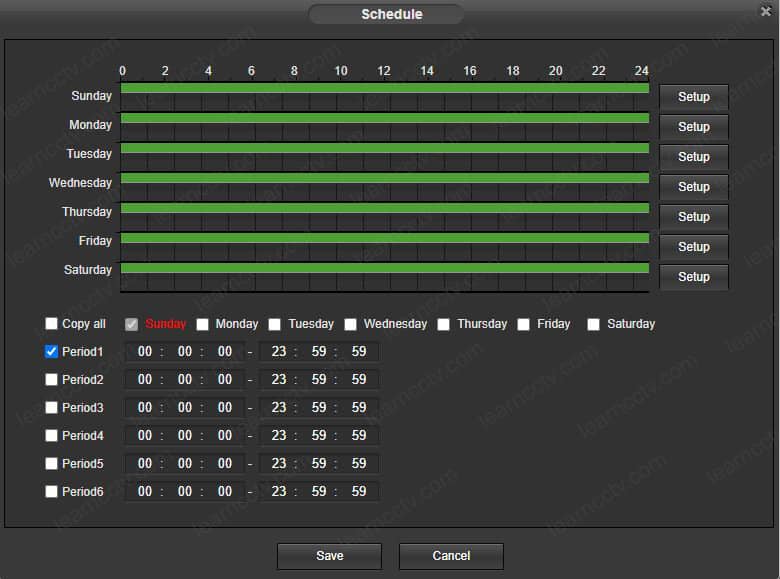Click Period1 start hour field
The height and width of the screenshot is (579, 780).
tap(145, 352)
